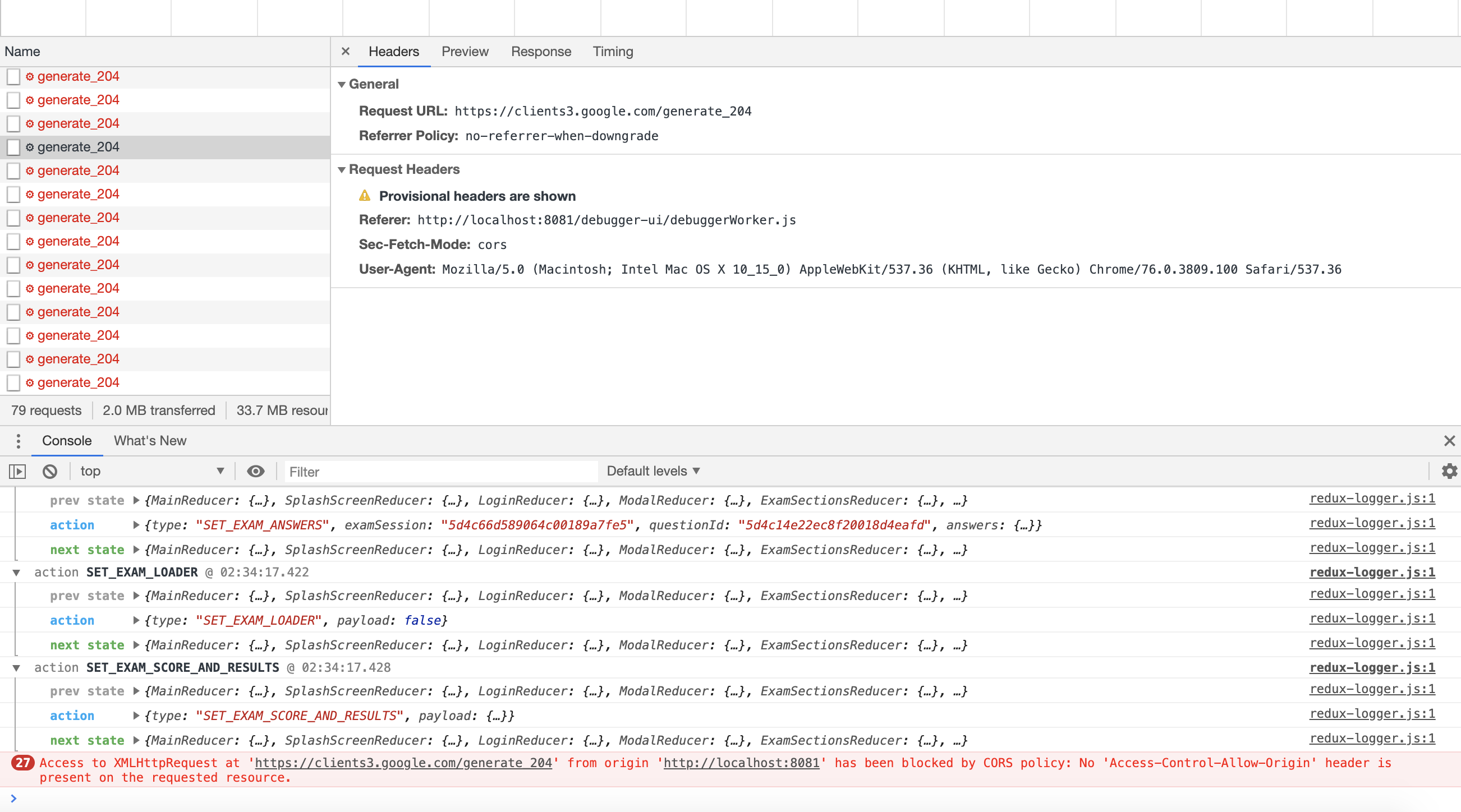Collapse the SET_EXAM_LOADER action group
This screenshot has height=812, width=1461.
point(16,573)
